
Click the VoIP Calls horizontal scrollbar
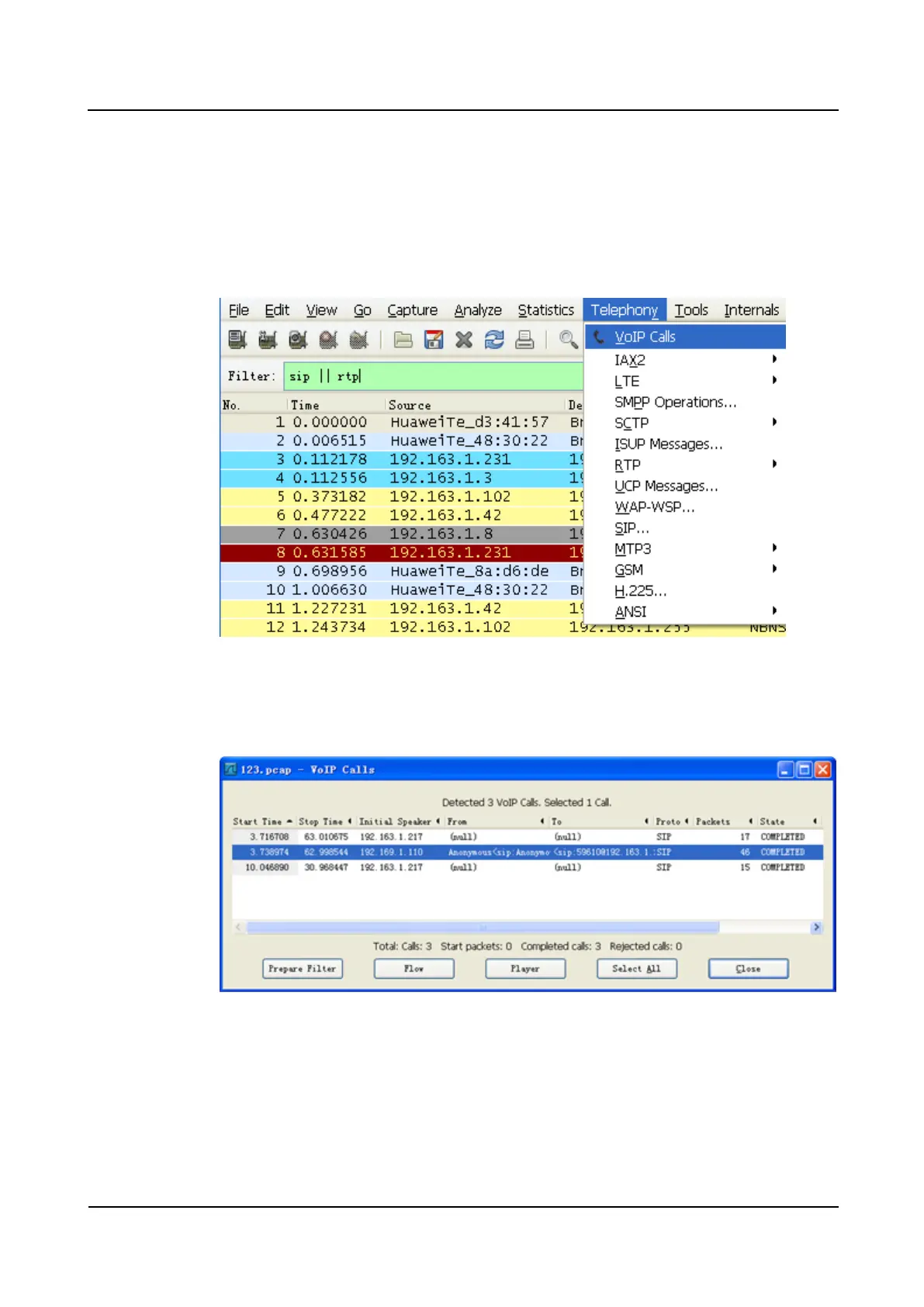528,927
